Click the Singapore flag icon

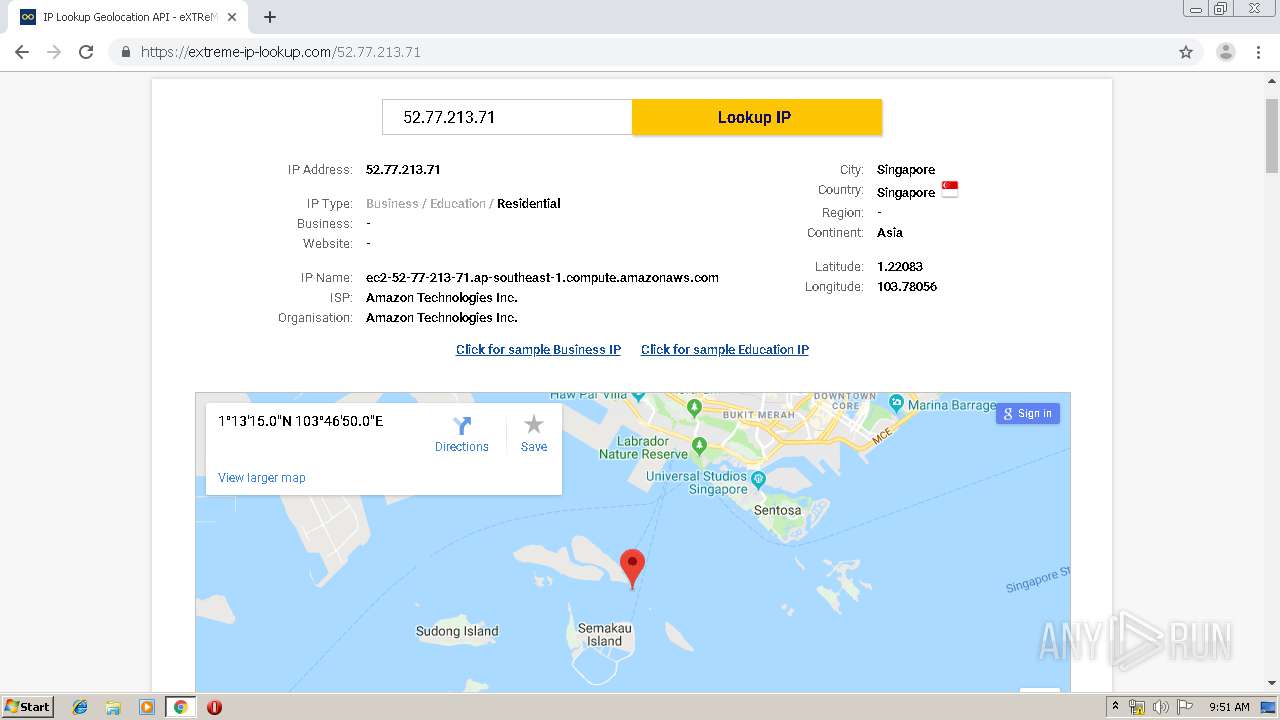(950, 190)
